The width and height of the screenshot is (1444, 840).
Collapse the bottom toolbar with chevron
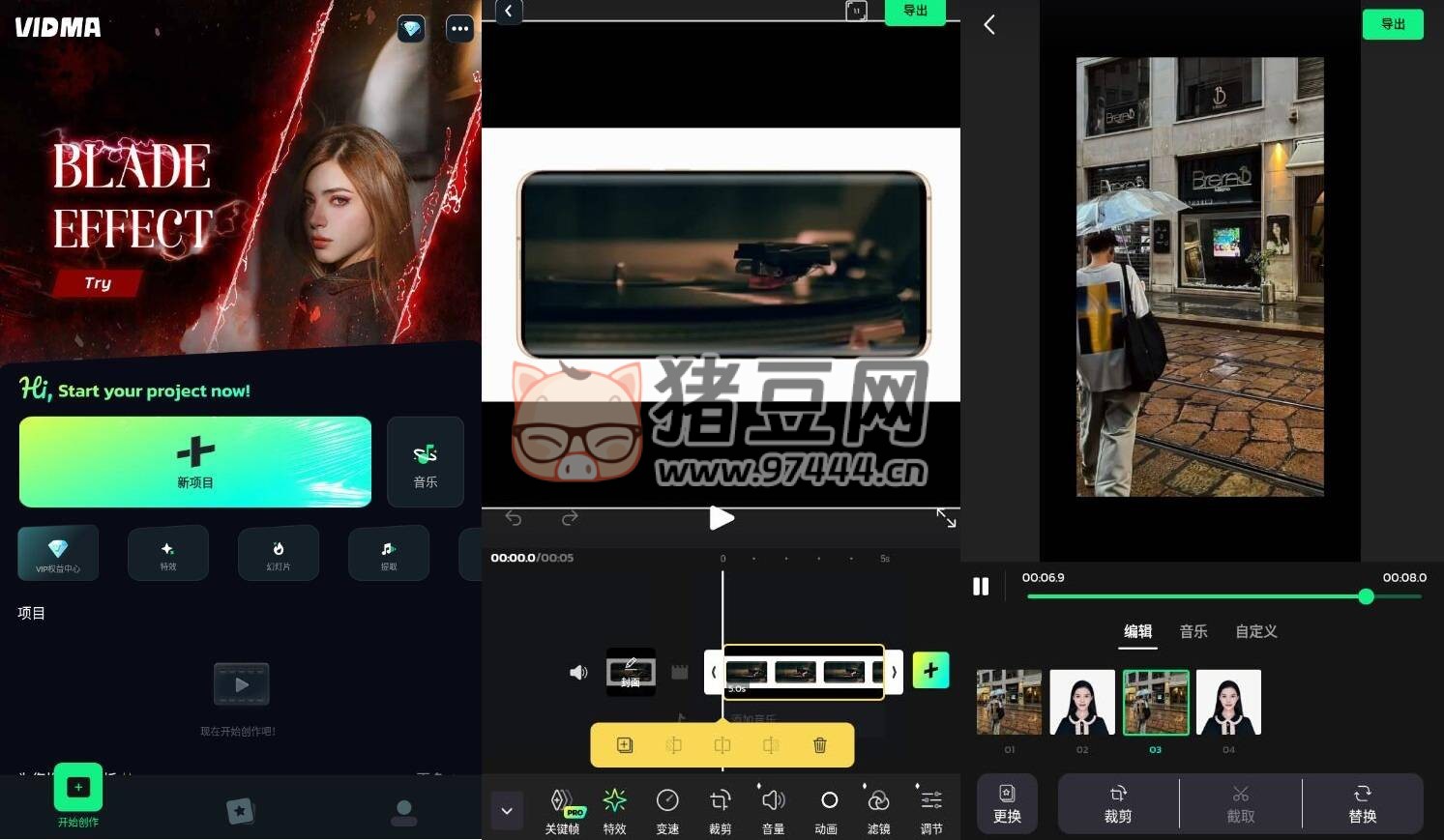tap(507, 810)
